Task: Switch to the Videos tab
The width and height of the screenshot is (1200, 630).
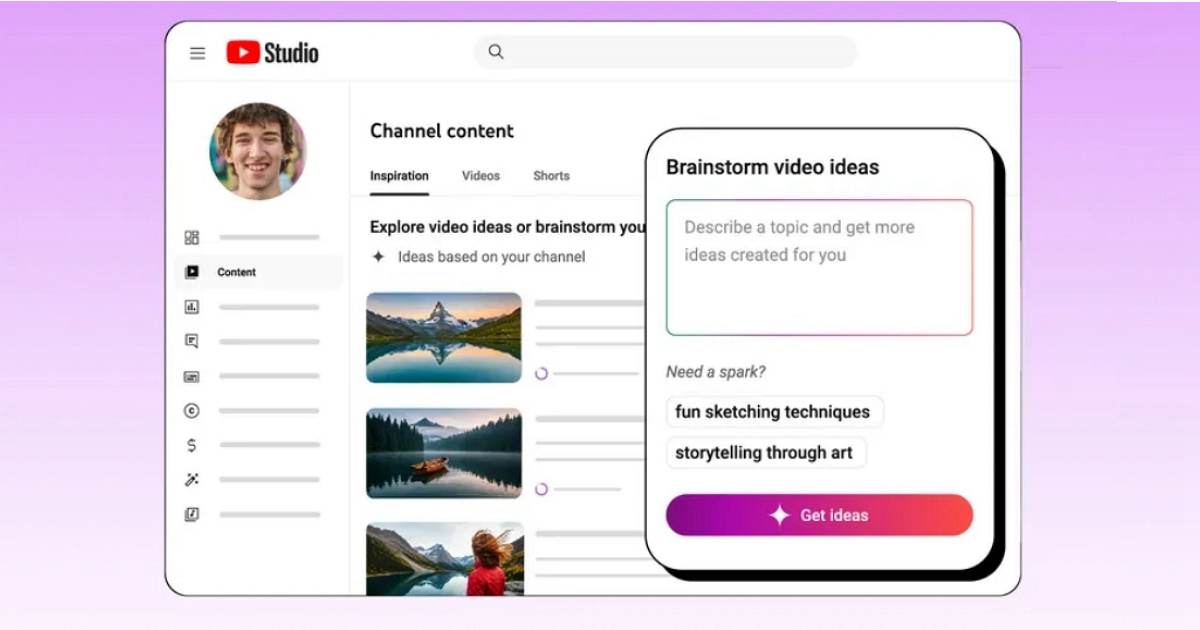Action: point(480,176)
